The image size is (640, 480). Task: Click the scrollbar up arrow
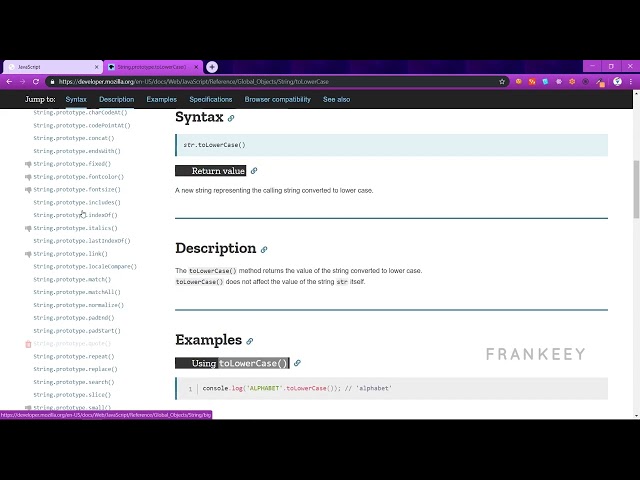pyautogui.click(x=636, y=93)
